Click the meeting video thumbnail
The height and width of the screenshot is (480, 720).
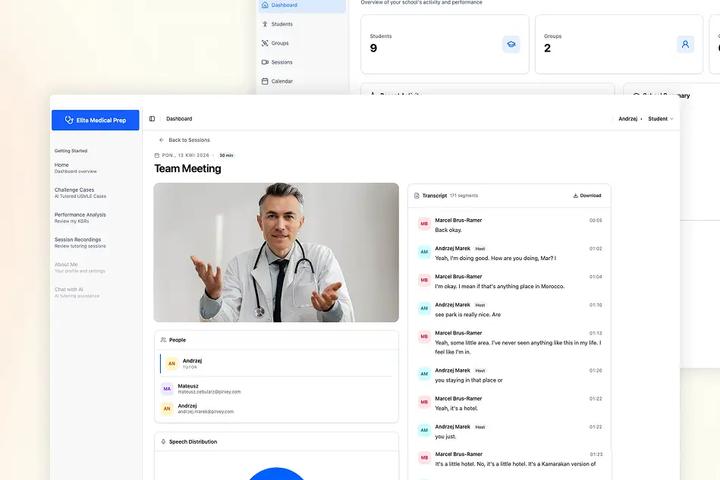[276, 252]
